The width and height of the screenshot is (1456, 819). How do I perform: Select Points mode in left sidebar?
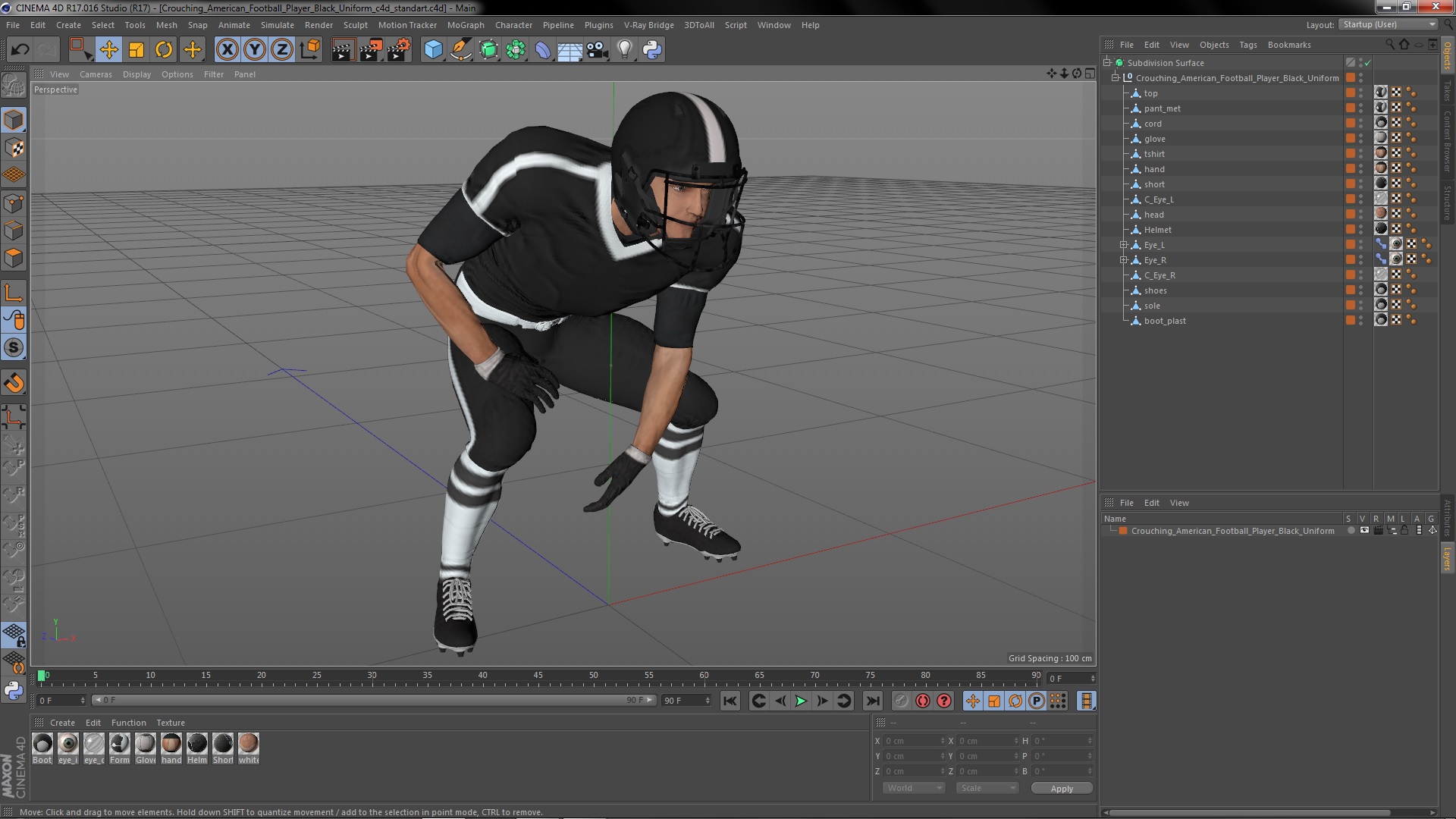pos(14,203)
